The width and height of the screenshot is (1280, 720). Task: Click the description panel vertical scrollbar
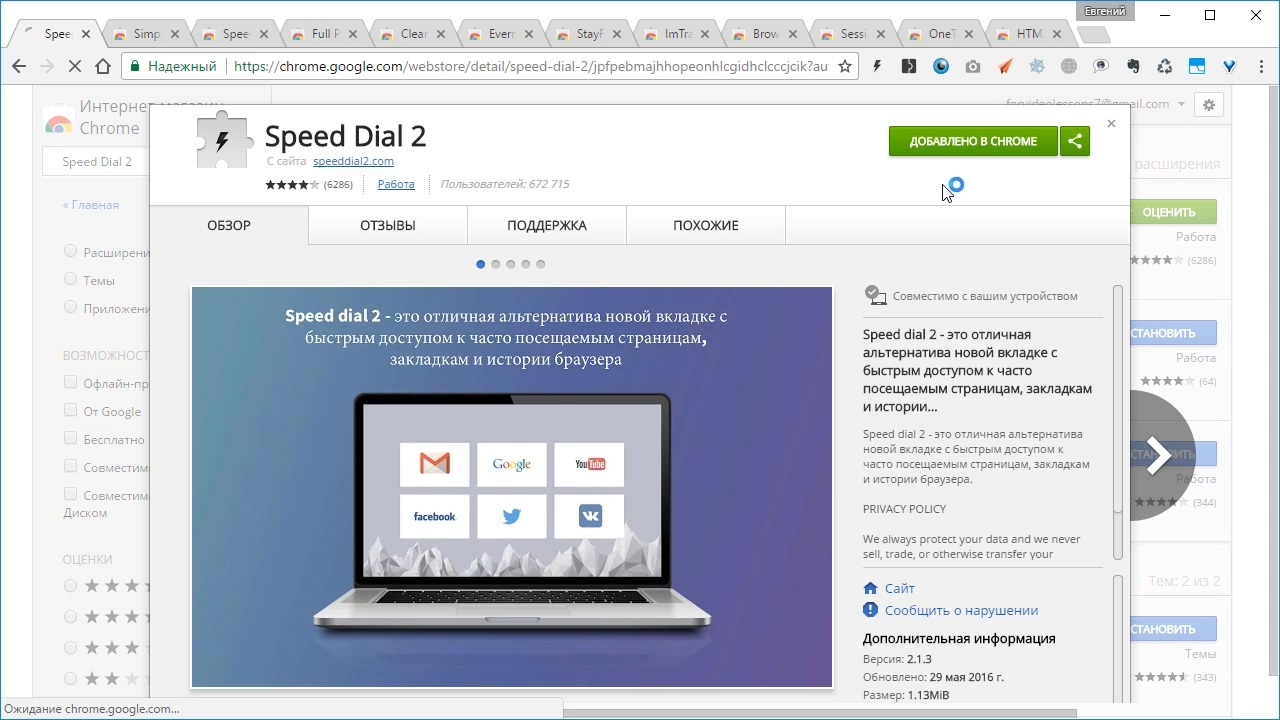[1118, 422]
